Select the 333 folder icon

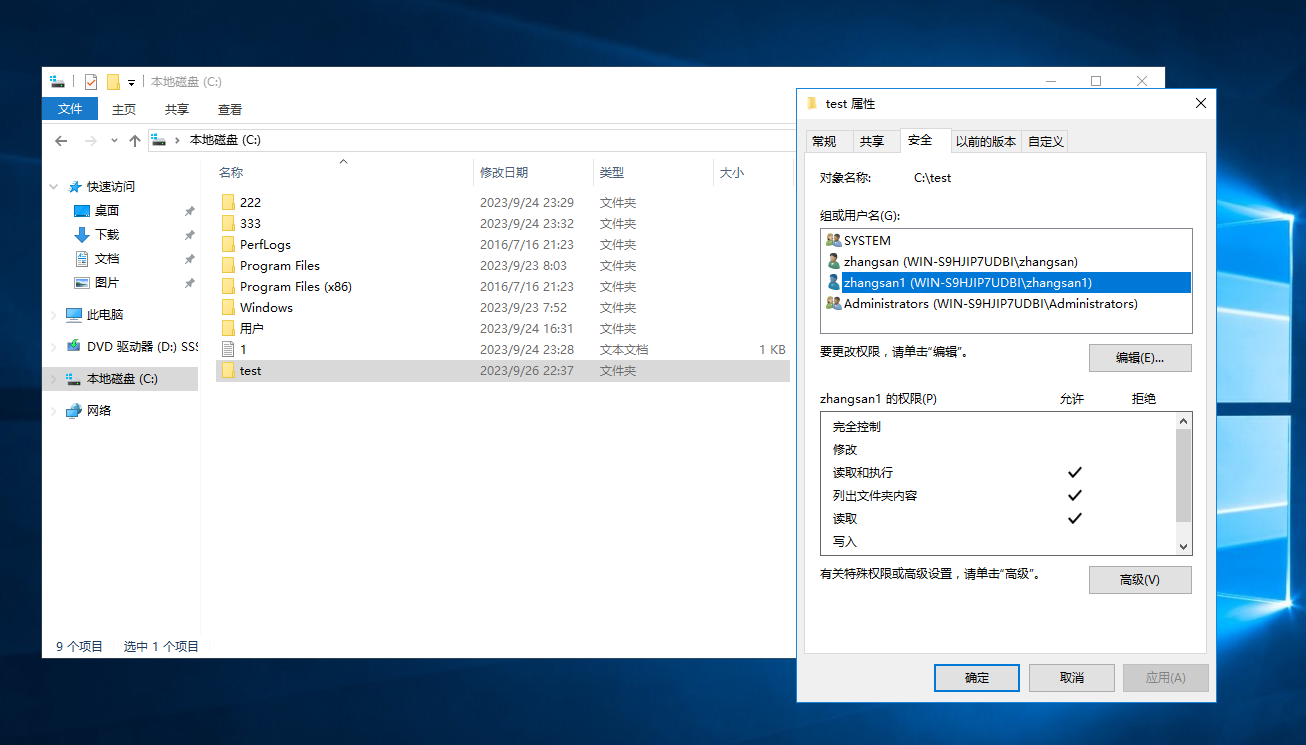coord(228,223)
